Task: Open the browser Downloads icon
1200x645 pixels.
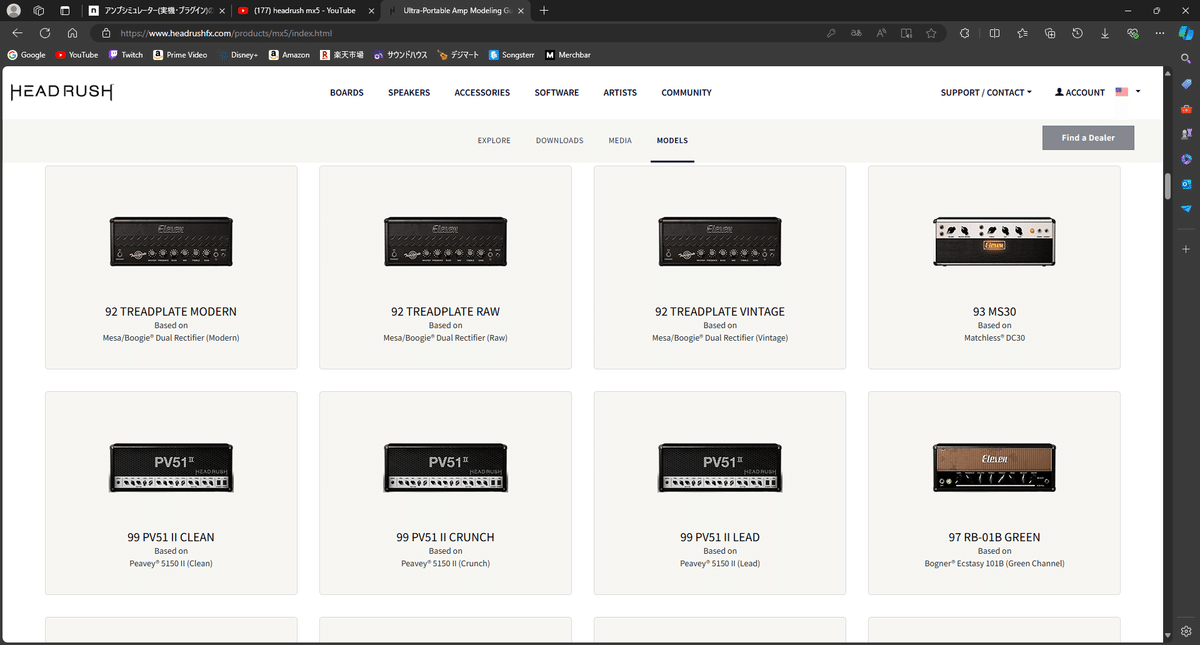Action: click(1104, 32)
